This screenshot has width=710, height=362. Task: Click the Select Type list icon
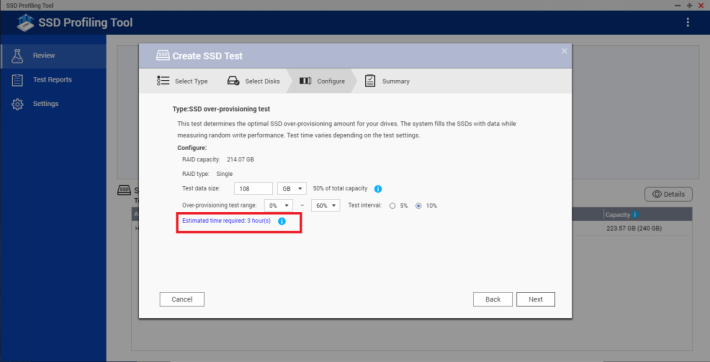(163, 81)
